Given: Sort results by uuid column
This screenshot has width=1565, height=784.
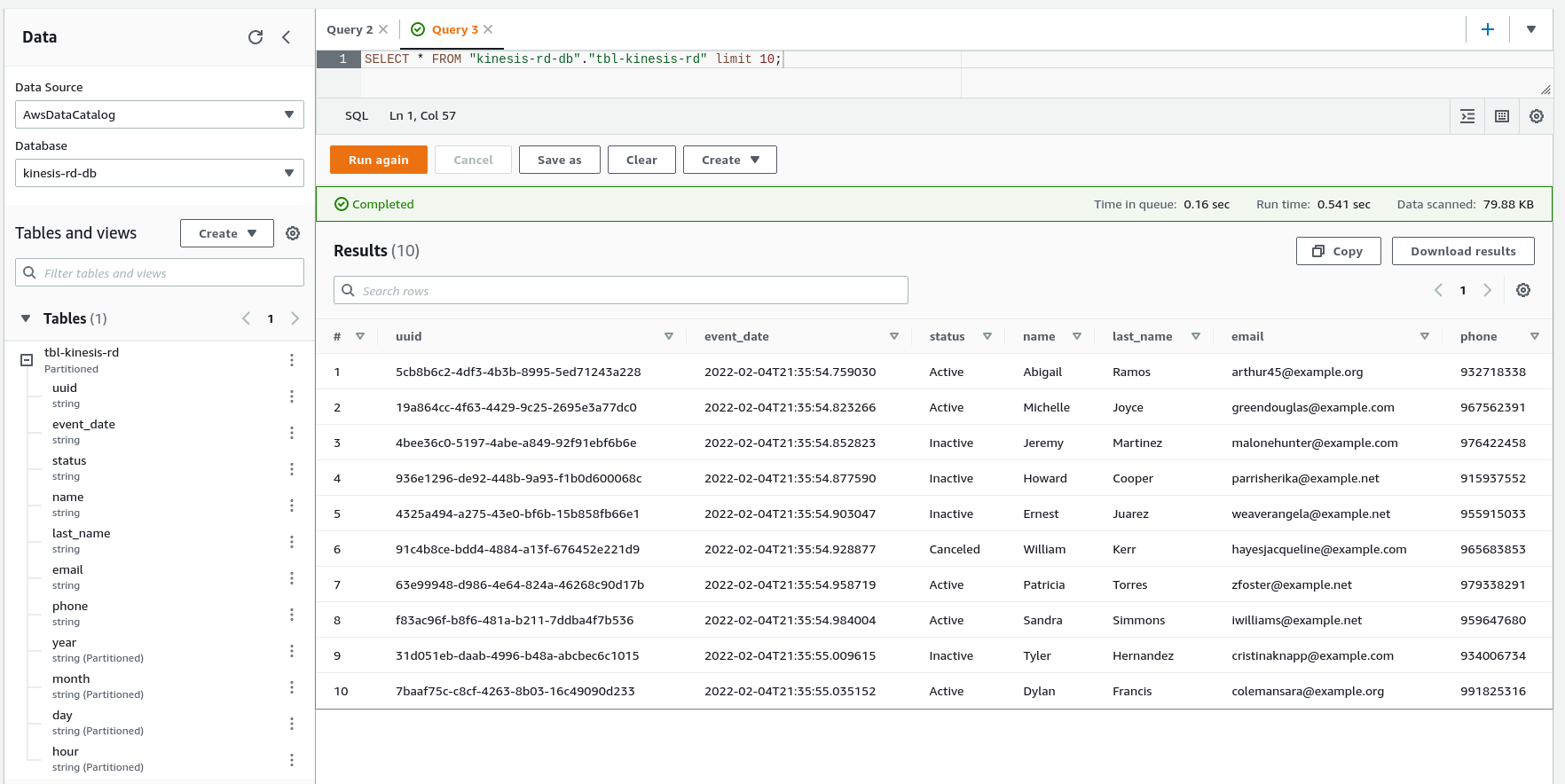Looking at the screenshot, I should [669, 336].
